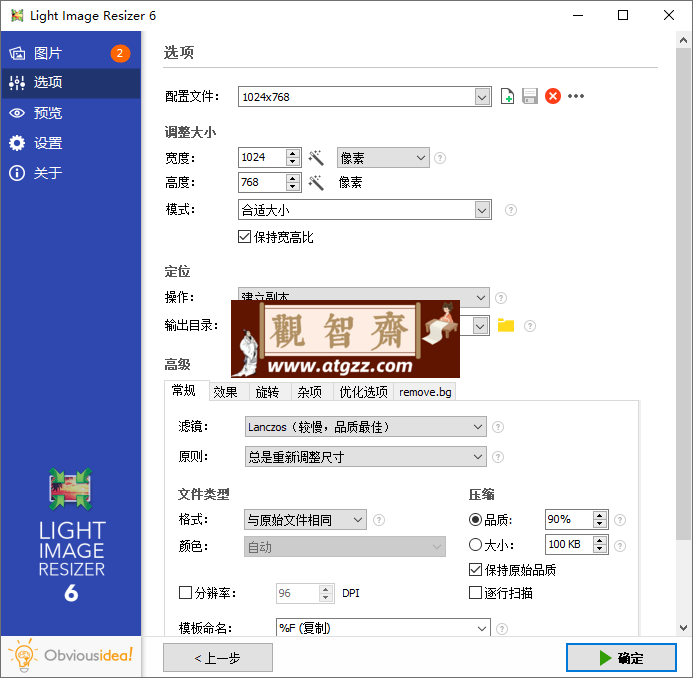Screen dimensions: 693x678
Task: Click the 上一步 back button
Action: point(217,658)
